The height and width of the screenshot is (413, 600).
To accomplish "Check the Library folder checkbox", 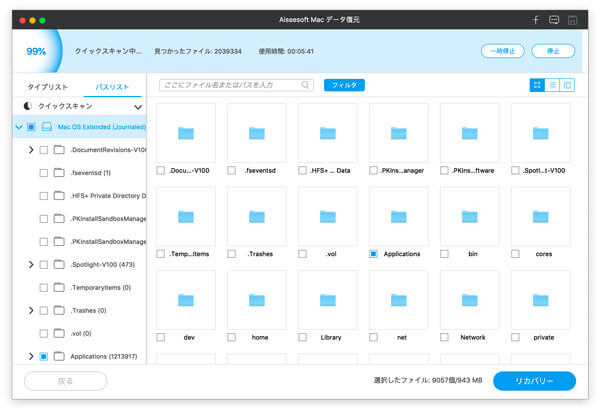I will (303, 337).
